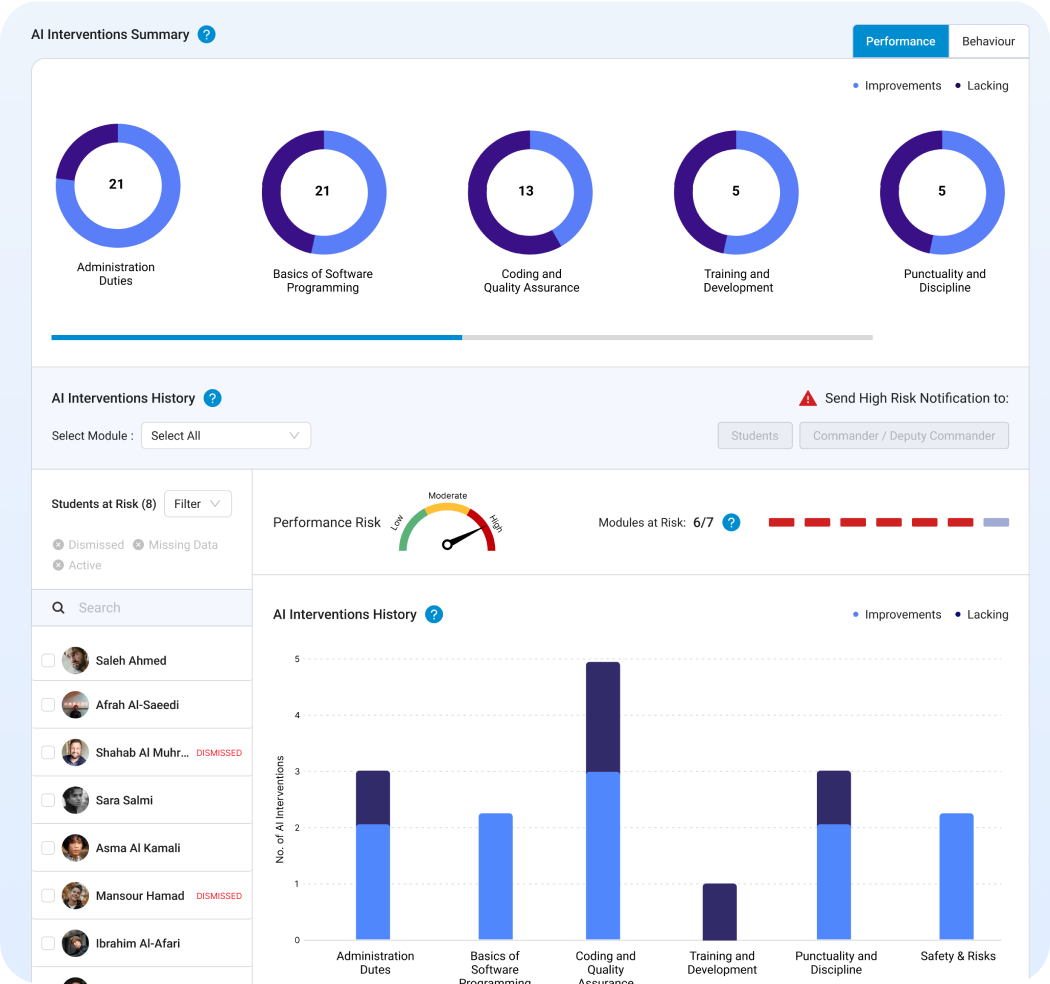Click Improvements legend above the donut charts
The image size is (1050, 984).
point(897,86)
